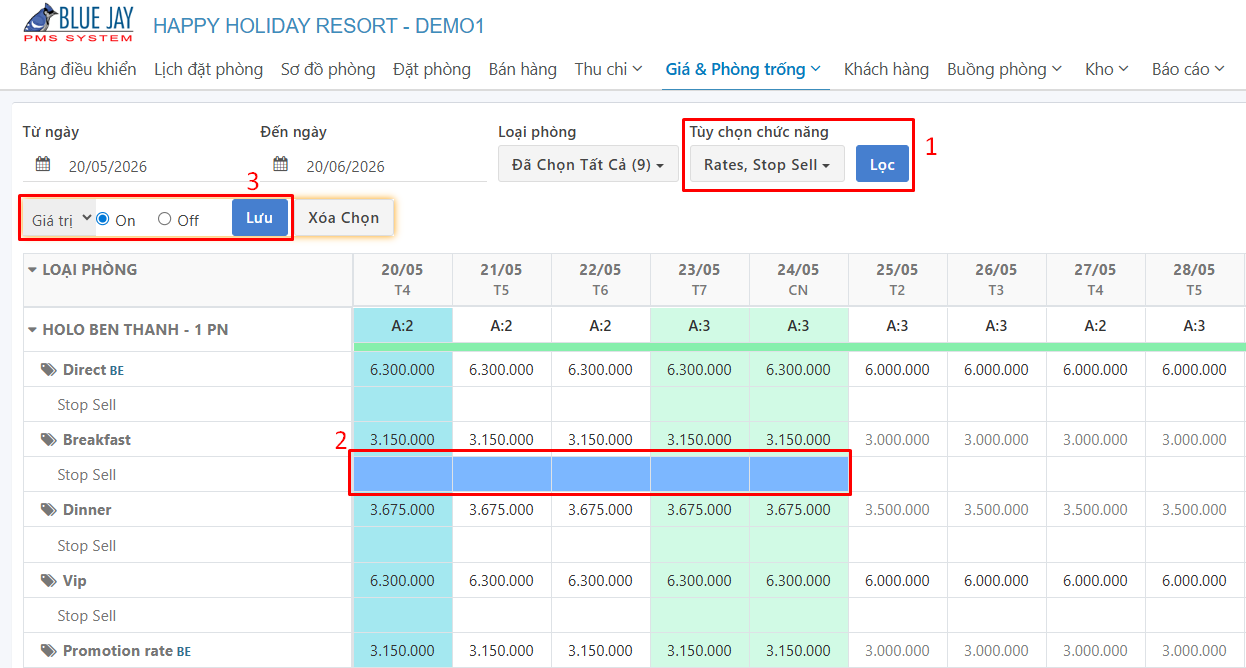Click calendar icon beside Đến ngày
Screen dimensions: 1246x668
point(281,164)
